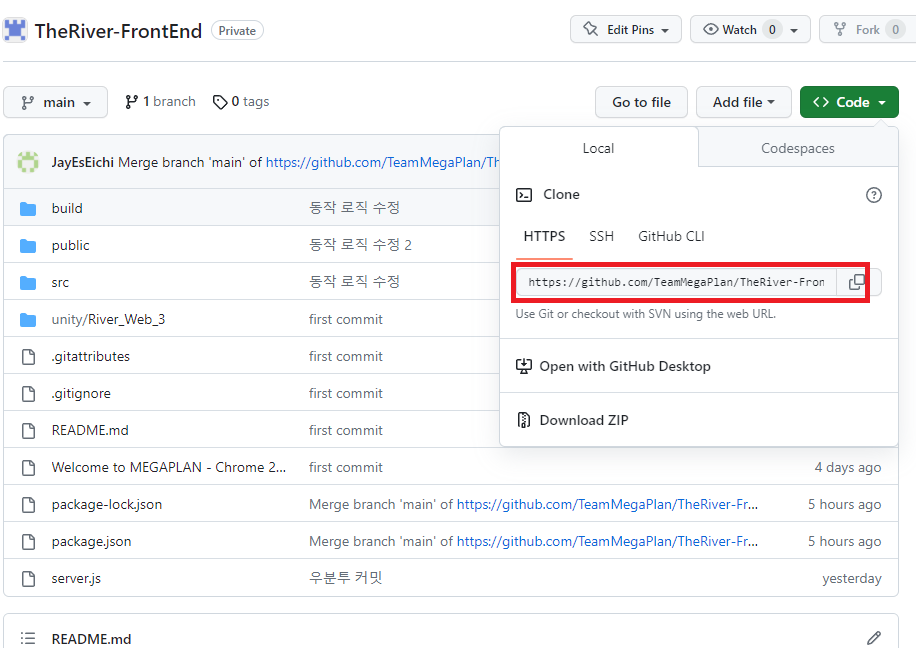Click the HTTPS clone URL field
The width and height of the screenshot is (916, 648).
[676, 282]
